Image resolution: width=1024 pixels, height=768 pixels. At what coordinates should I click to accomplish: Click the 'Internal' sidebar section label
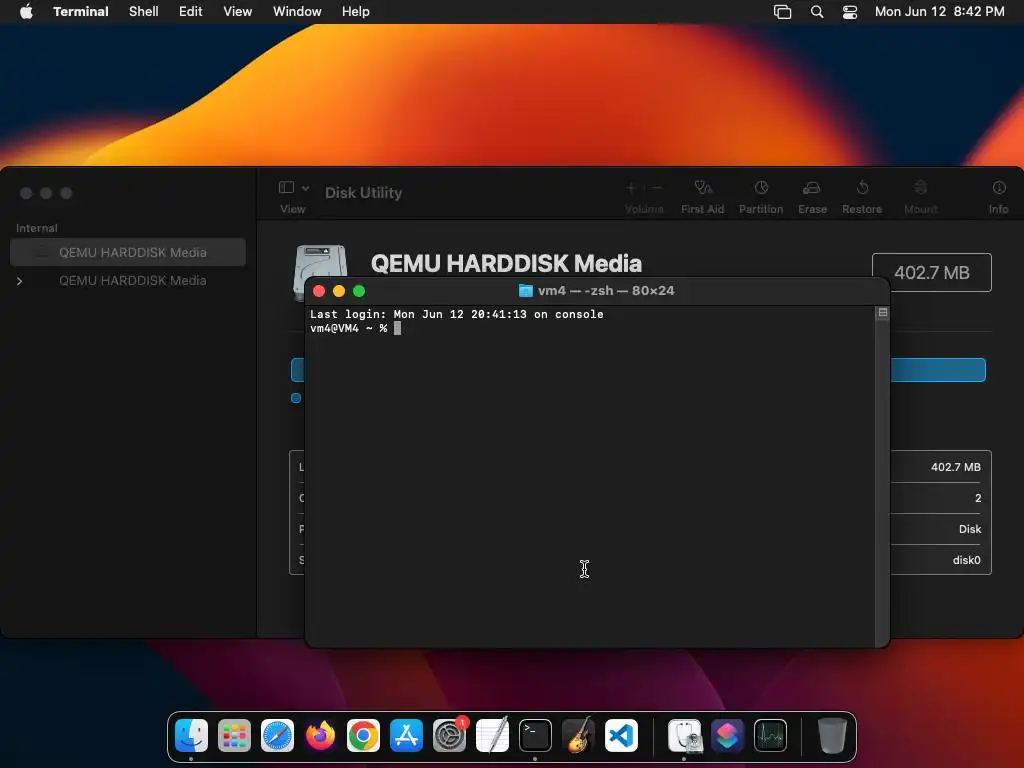37,228
